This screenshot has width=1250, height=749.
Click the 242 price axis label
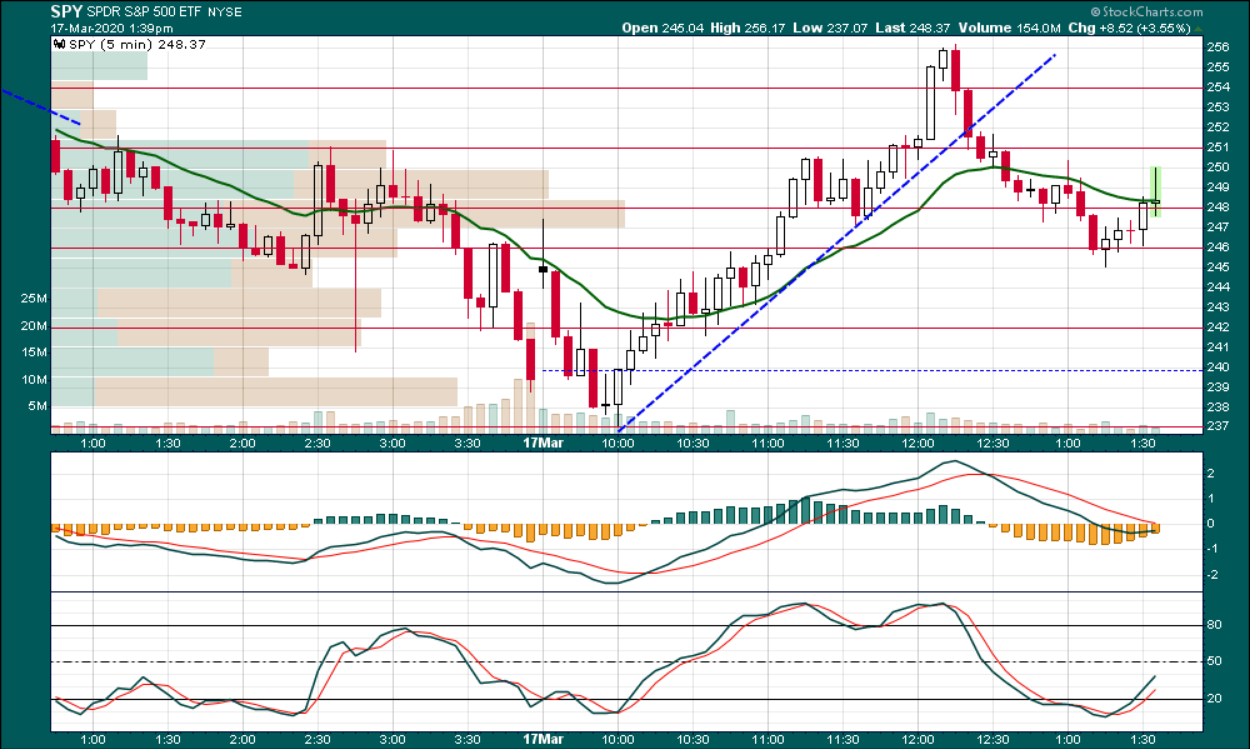1219,327
